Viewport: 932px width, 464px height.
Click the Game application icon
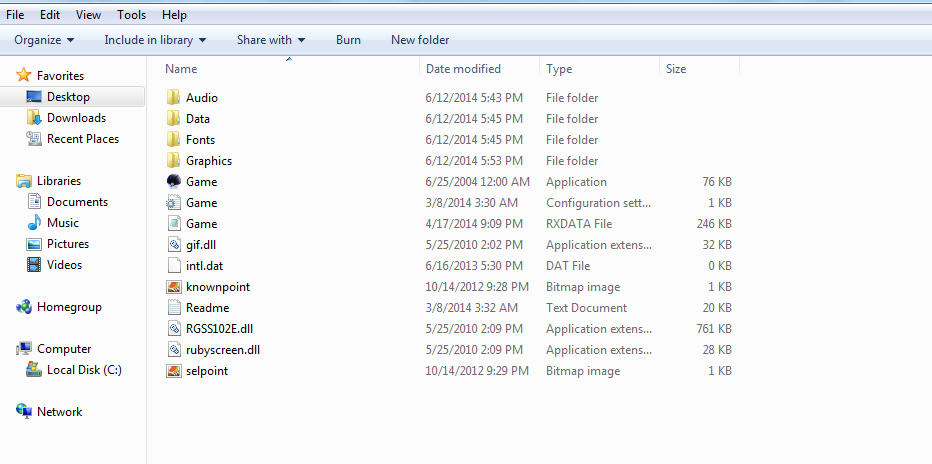pos(174,182)
